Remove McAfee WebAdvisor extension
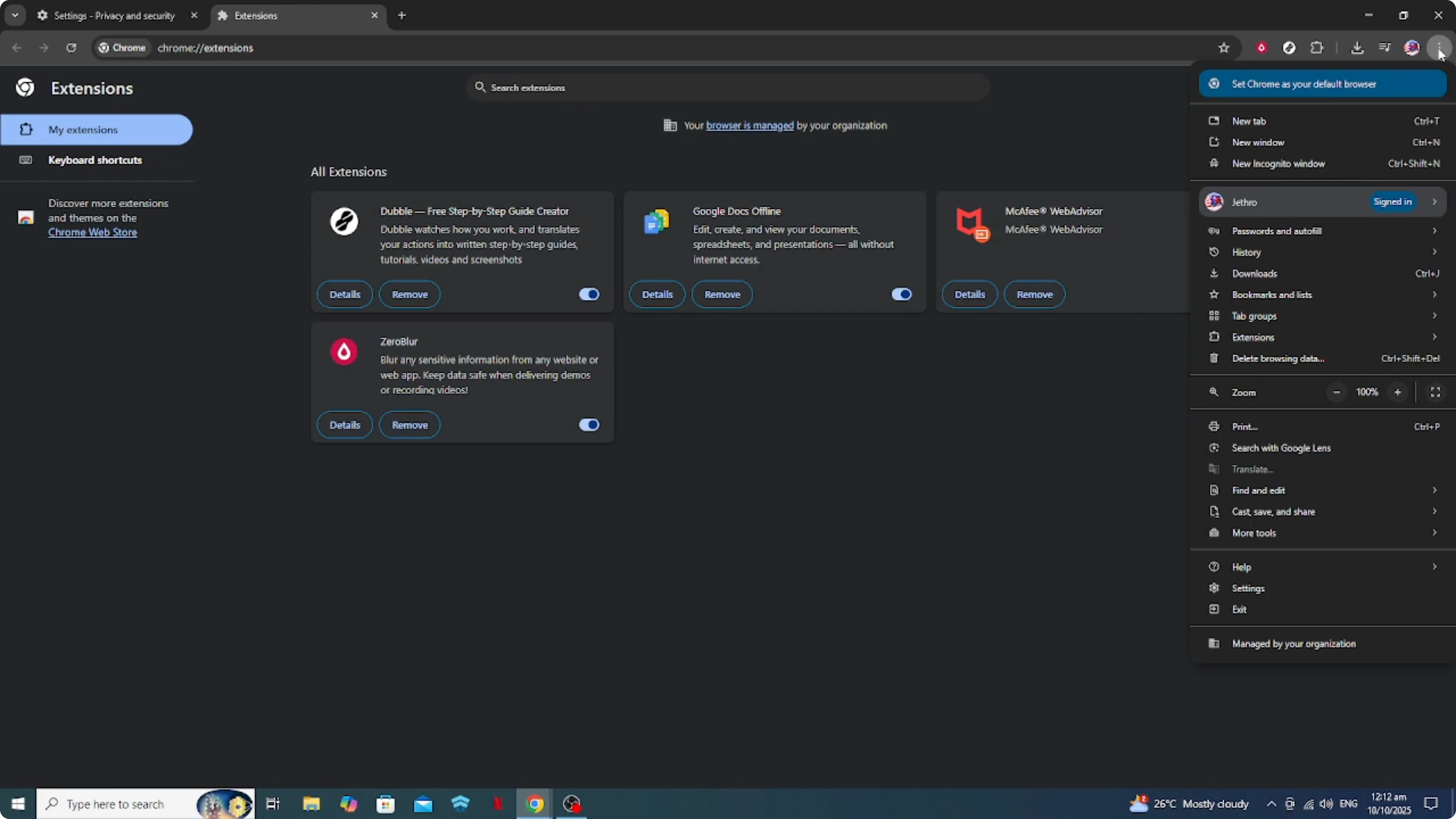The height and width of the screenshot is (819, 1456). (x=1035, y=294)
